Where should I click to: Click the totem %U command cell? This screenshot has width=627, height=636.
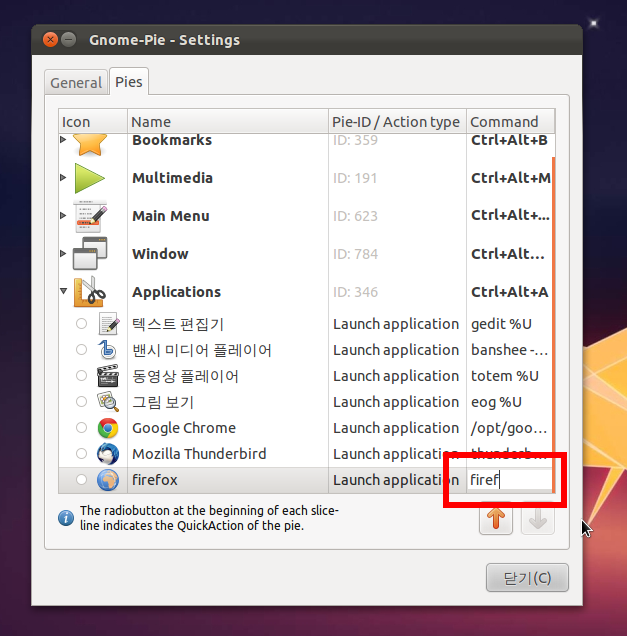click(x=509, y=376)
